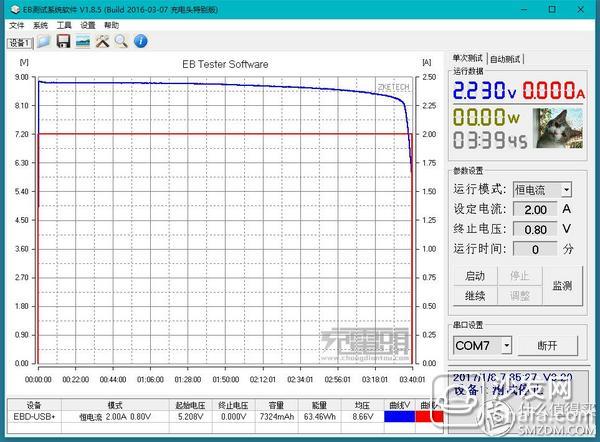Click the 设定电流 2.00 input field
600x442 pixels.
pyautogui.click(x=535, y=209)
